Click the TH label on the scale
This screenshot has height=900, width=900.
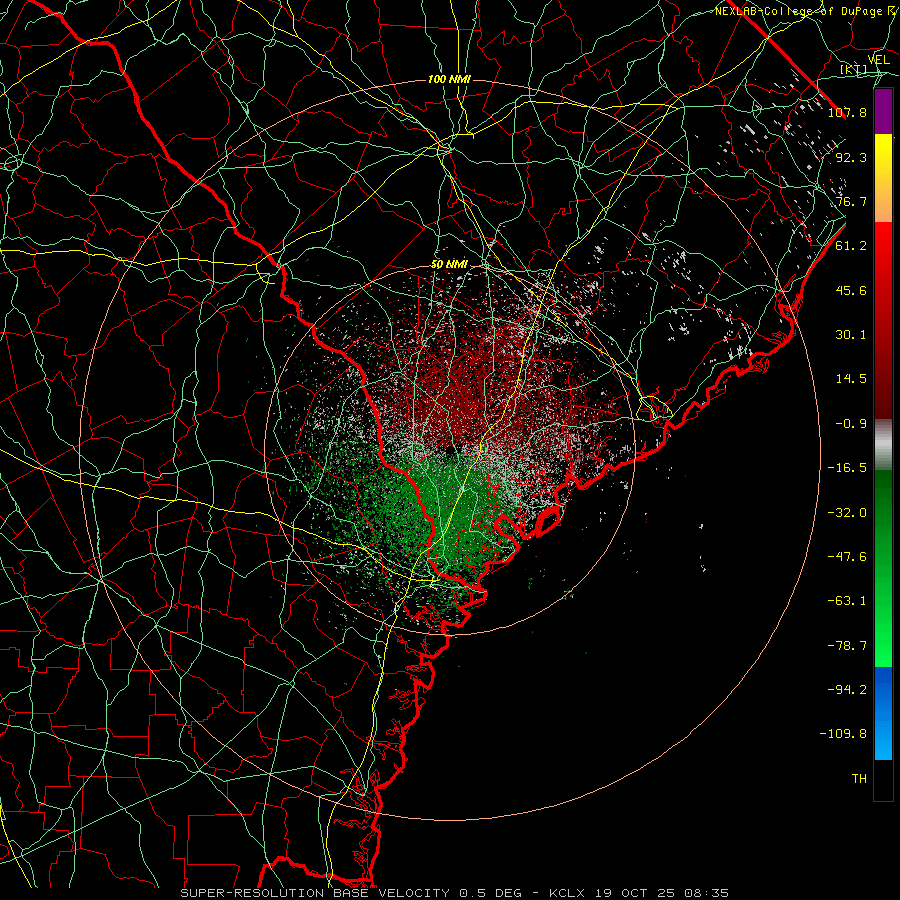point(859,779)
